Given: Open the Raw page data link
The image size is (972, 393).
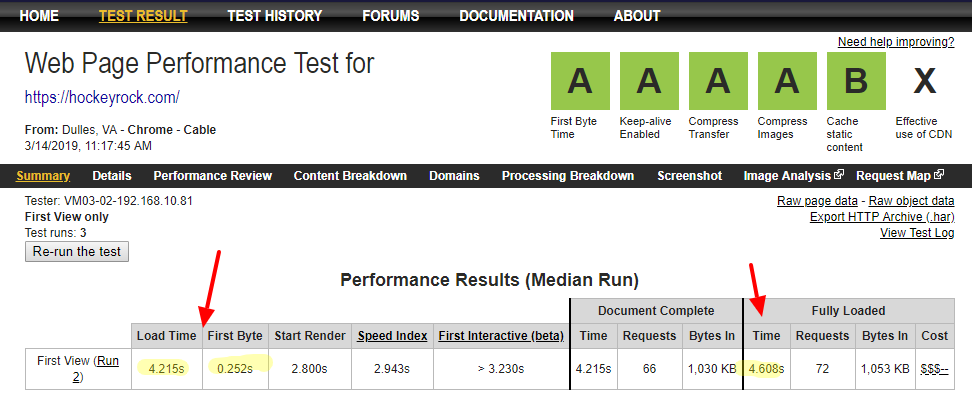Looking at the screenshot, I should [817, 201].
